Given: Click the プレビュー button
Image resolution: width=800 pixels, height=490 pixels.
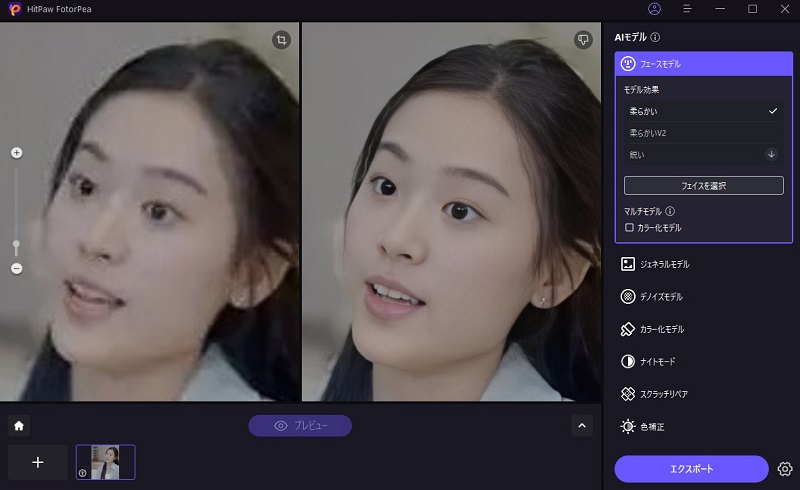Looking at the screenshot, I should point(300,426).
